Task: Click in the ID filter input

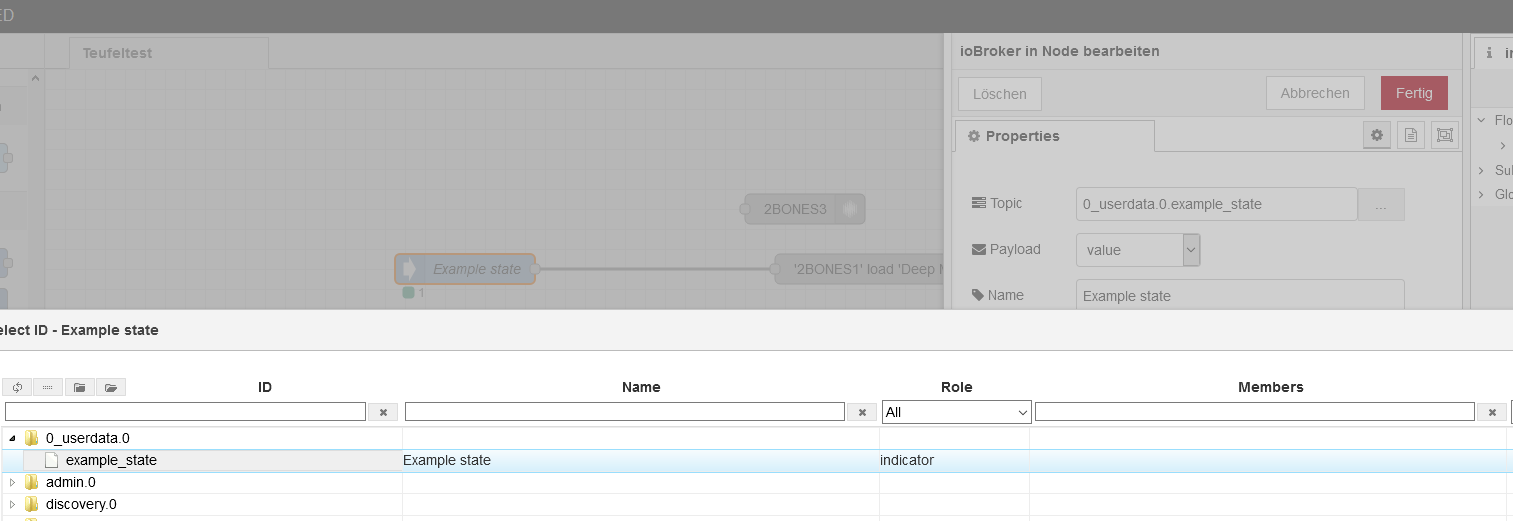Action: (186, 412)
